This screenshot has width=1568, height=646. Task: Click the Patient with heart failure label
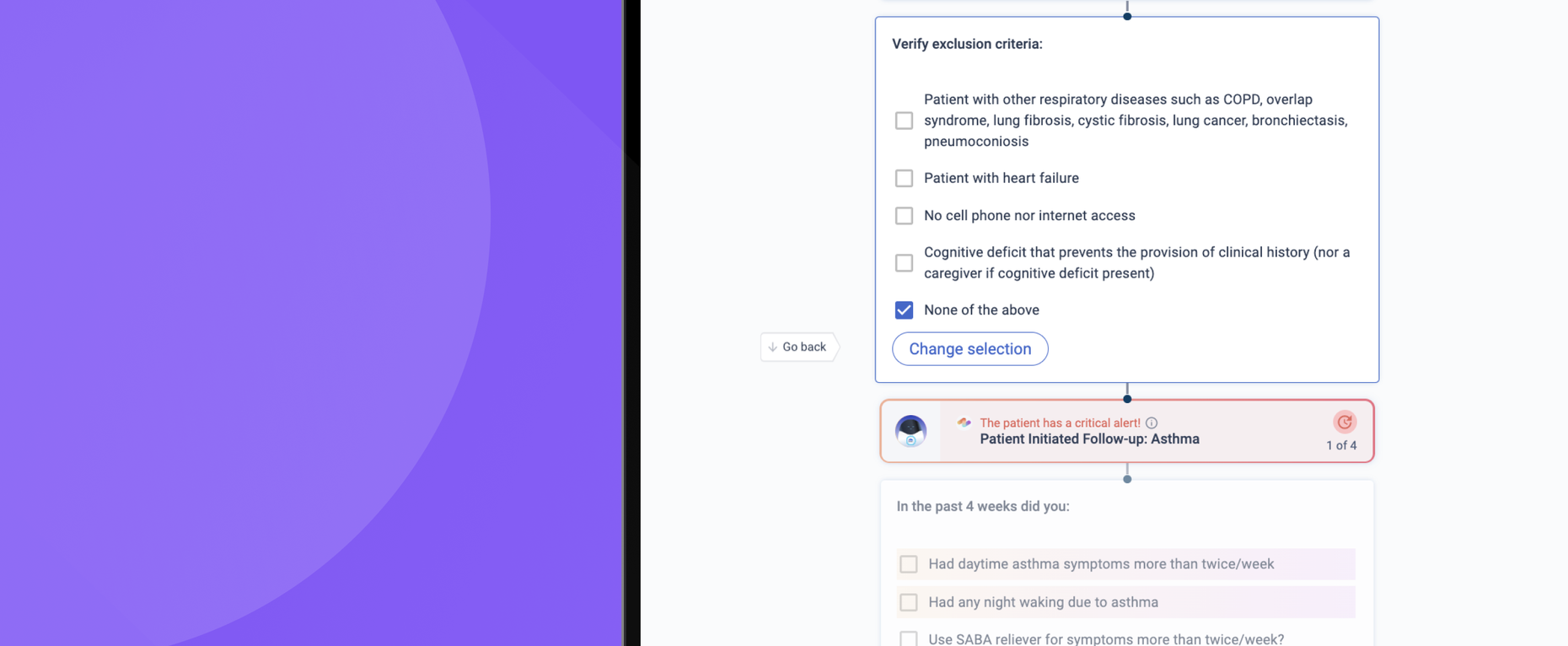point(1001,178)
